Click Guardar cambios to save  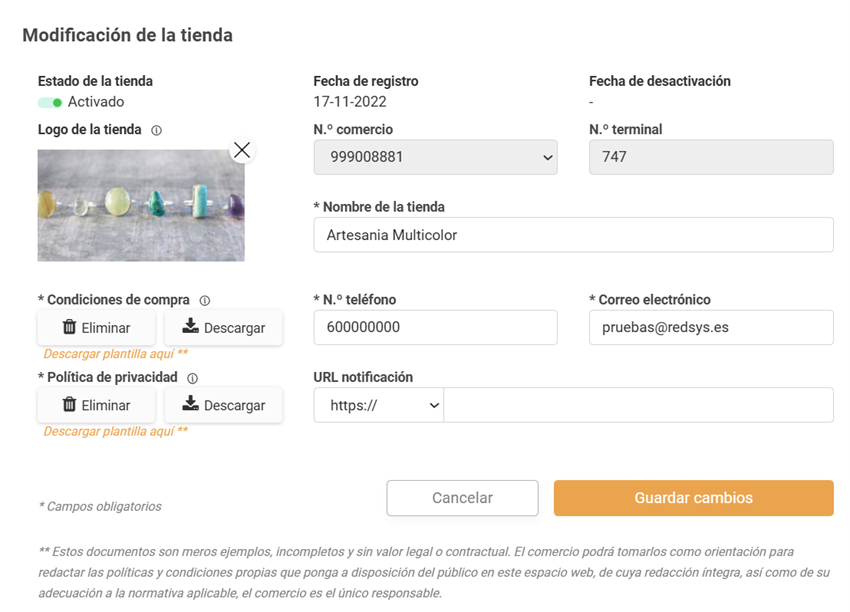coord(693,498)
